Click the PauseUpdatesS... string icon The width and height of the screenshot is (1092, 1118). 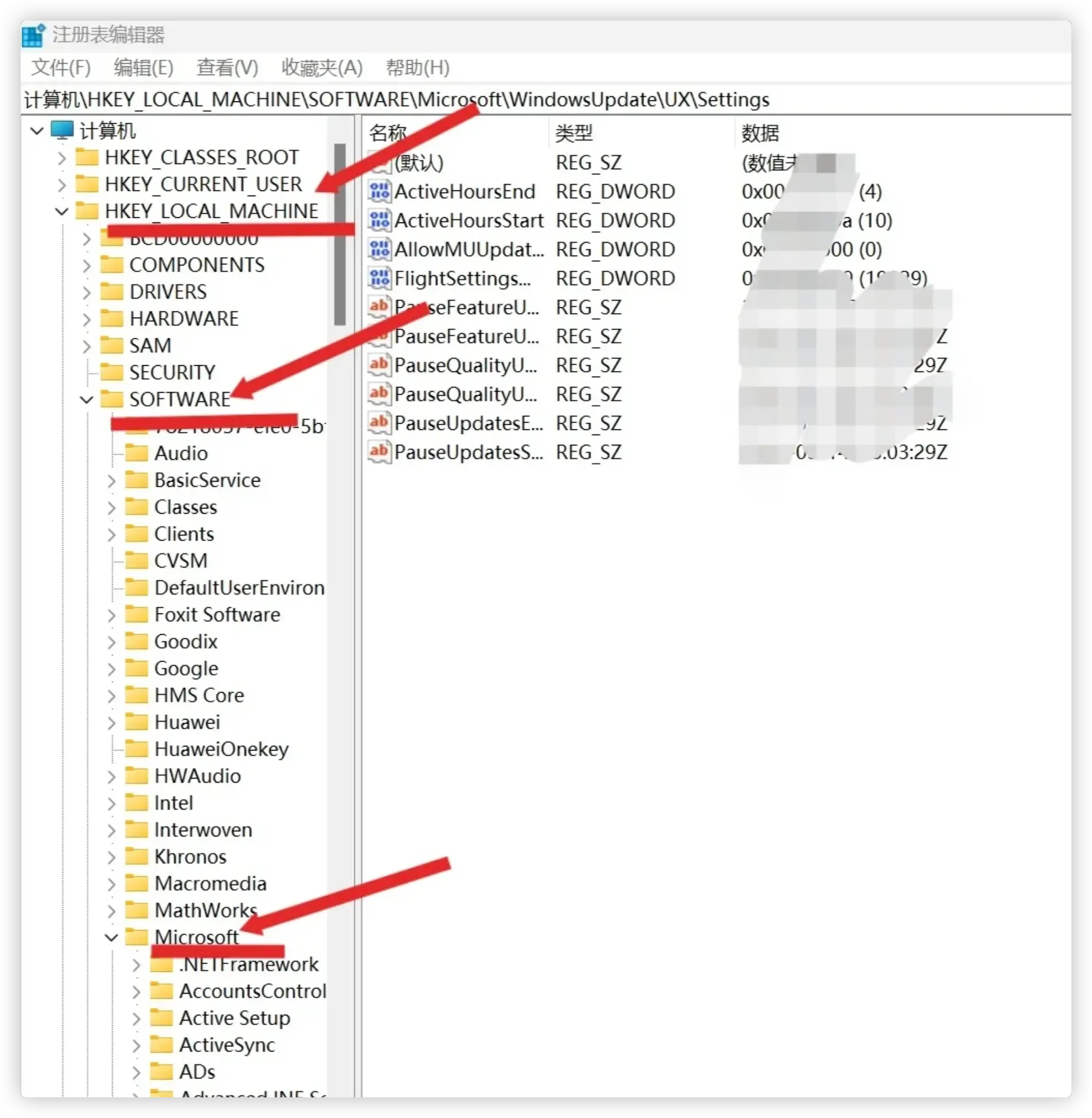click(379, 452)
